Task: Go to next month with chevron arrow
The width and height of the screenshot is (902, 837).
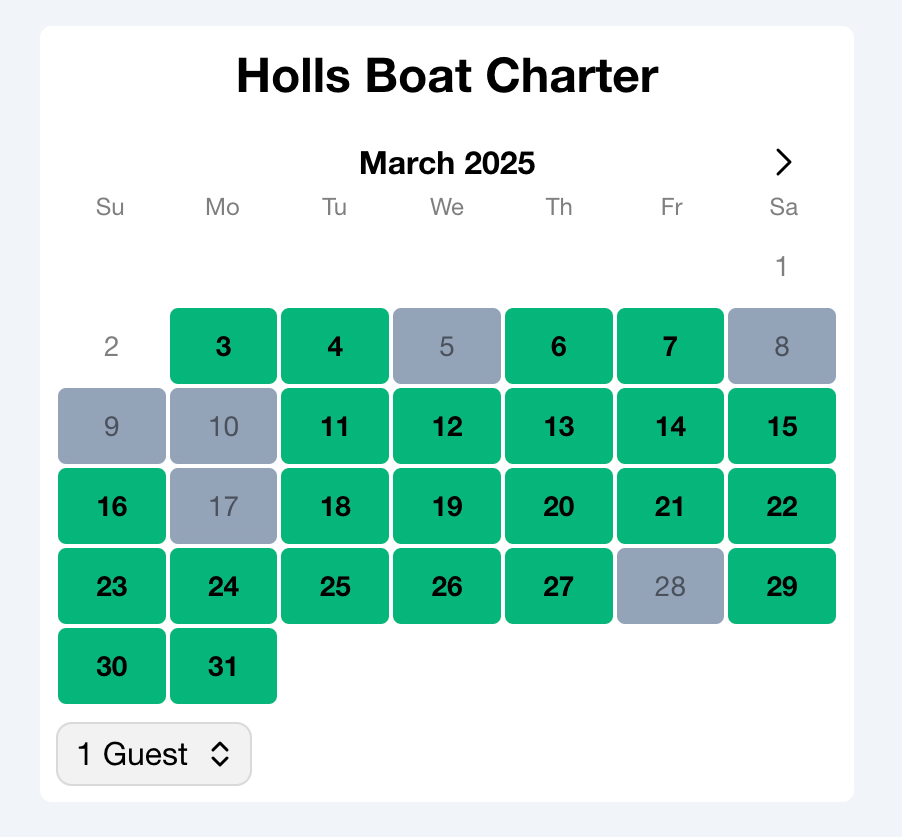Action: pos(784,162)
